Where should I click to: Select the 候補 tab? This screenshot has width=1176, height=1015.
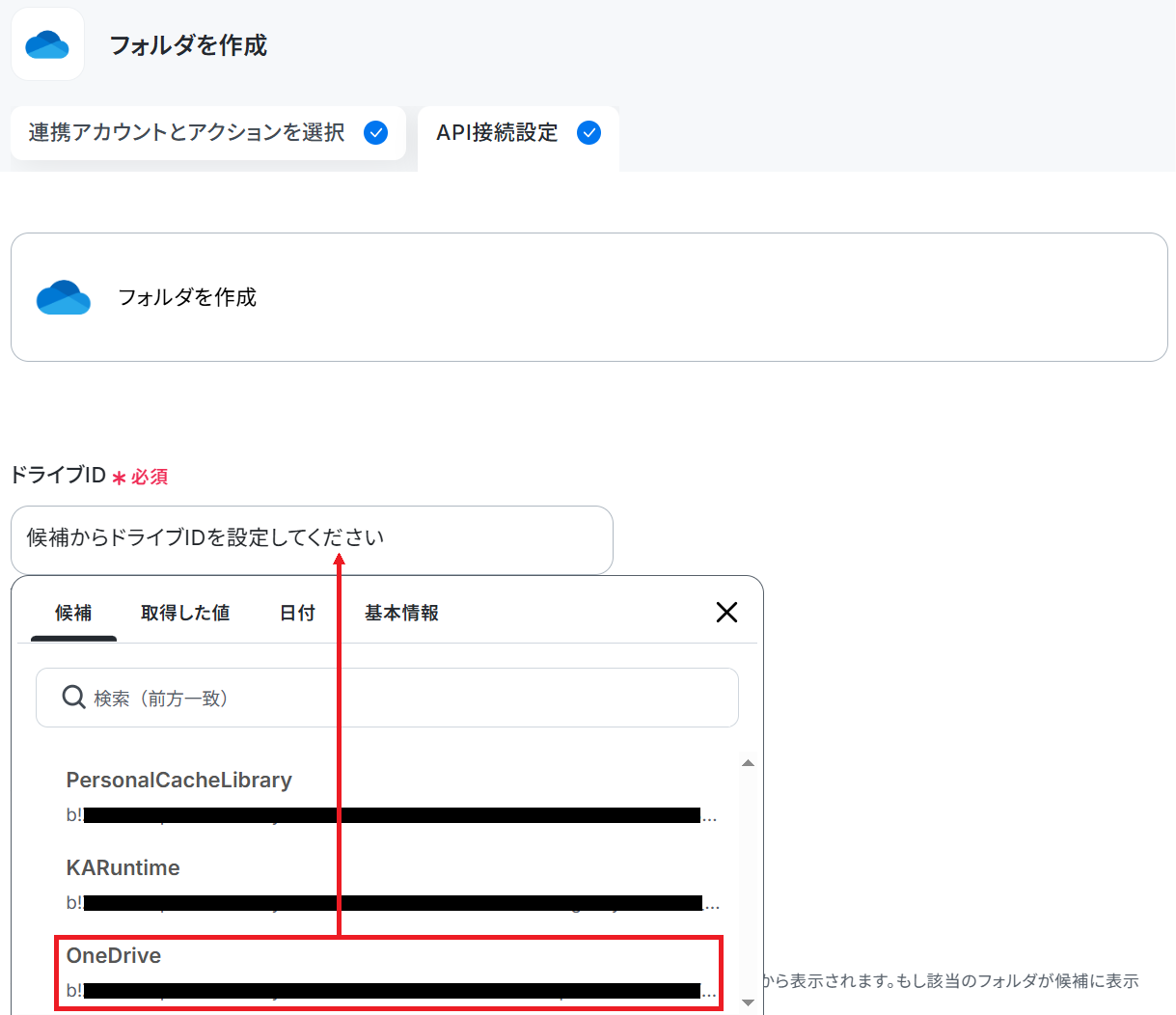point(73,613)
